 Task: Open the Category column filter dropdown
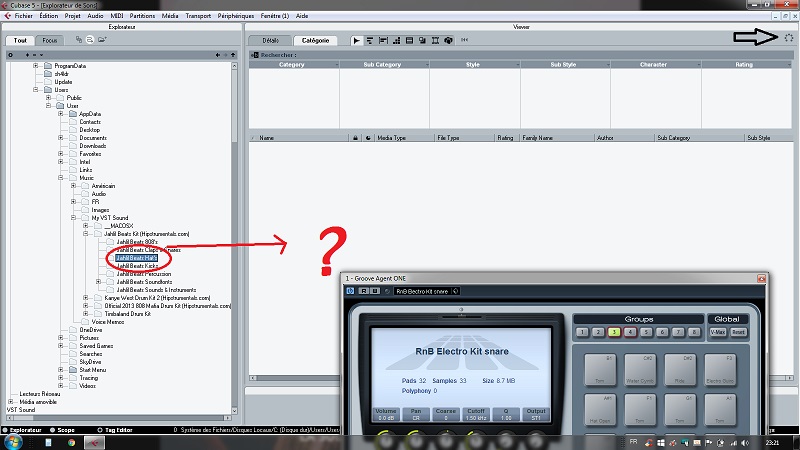[294, 64]
